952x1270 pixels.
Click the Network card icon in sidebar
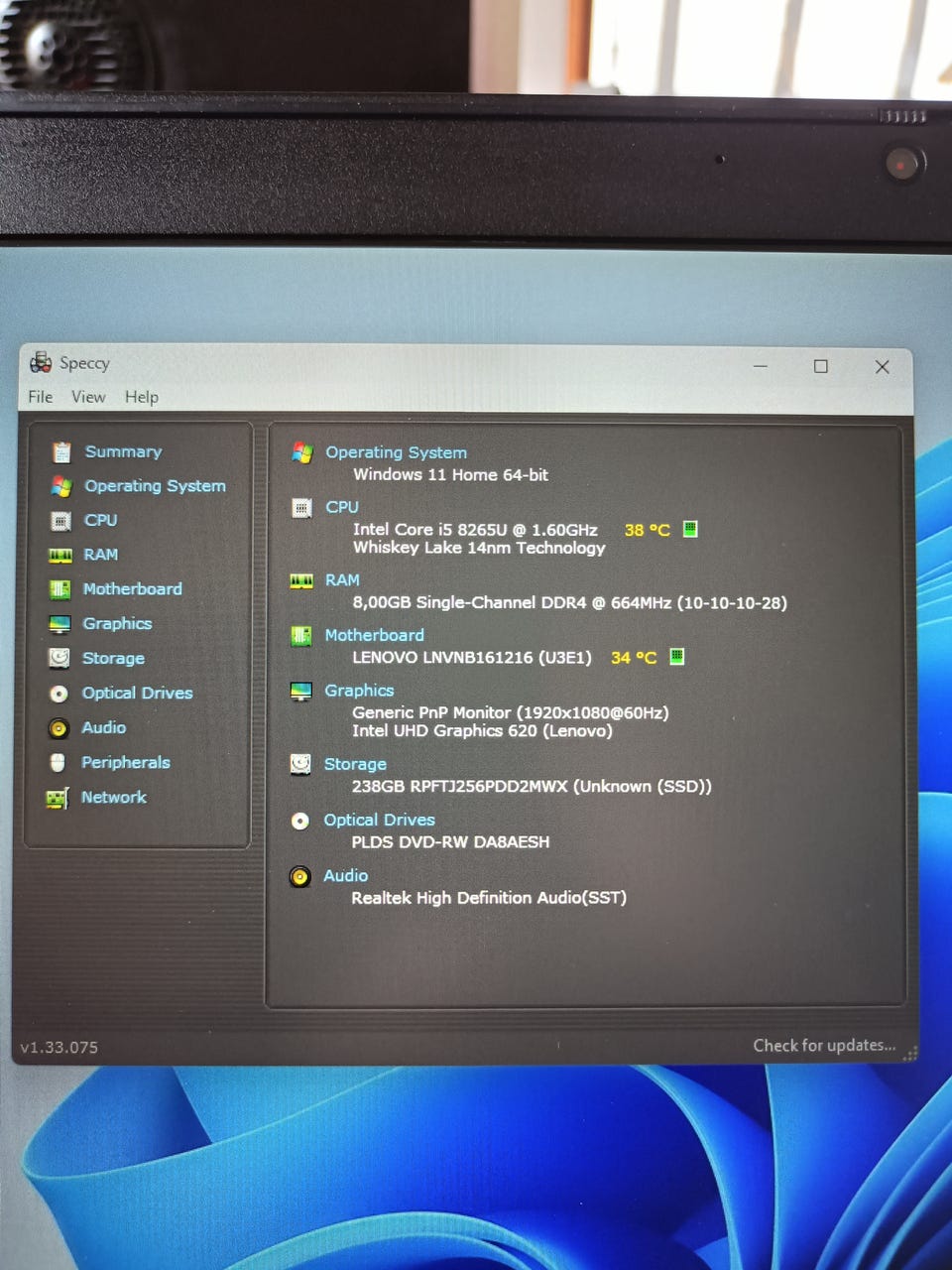[58, 798]
